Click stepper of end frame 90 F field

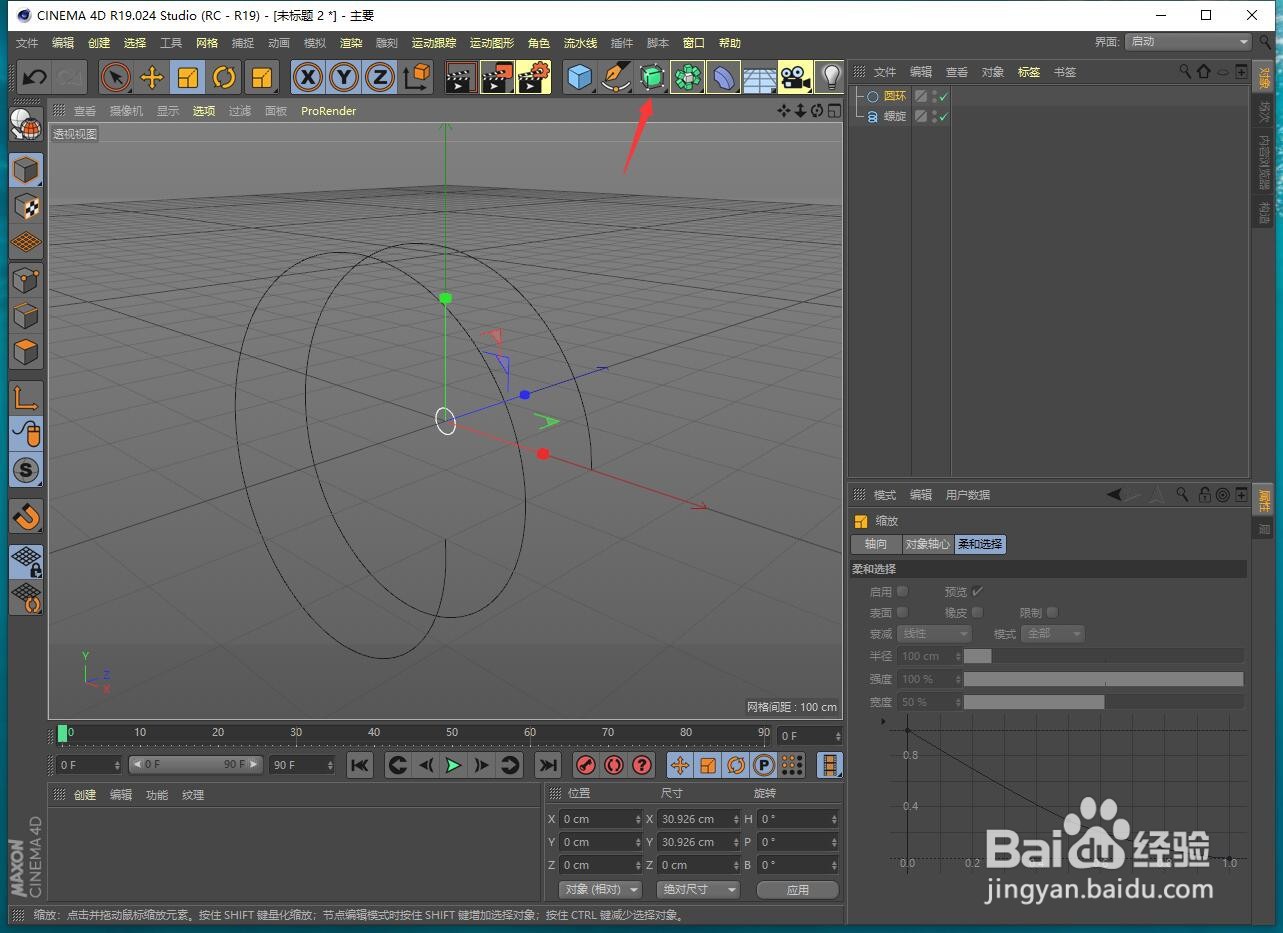click(x=329, y=765)
